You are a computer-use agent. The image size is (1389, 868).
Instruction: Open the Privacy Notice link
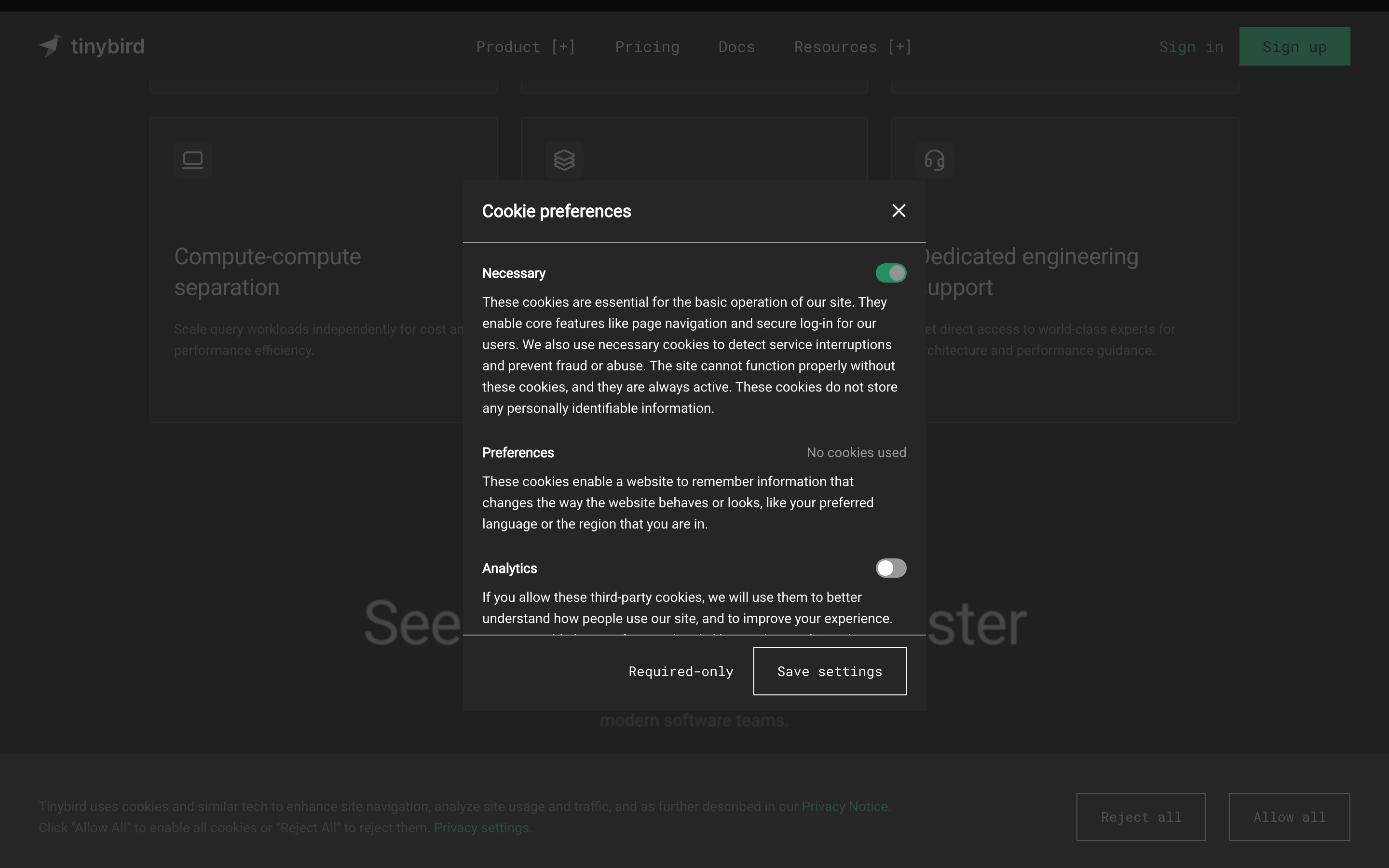(844, 806)
